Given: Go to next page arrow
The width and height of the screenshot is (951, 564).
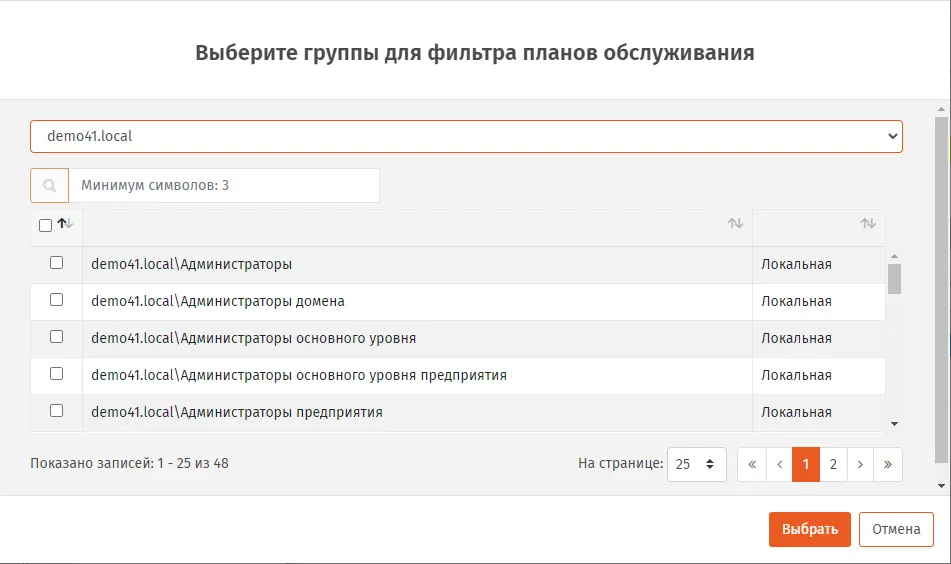Looking at the screenshot, I should pos(860,465).
